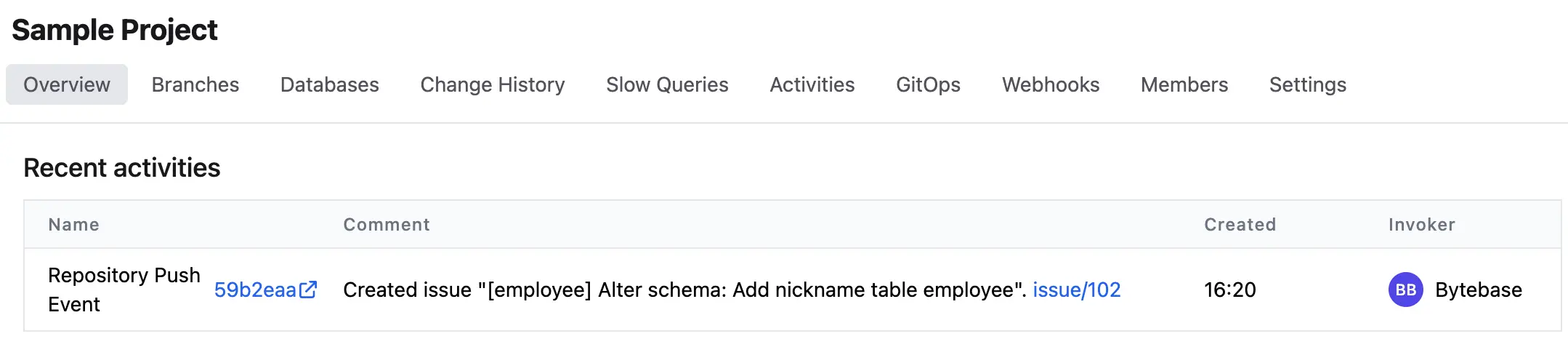The image size is (1568, 339).
Task: Follow the issue/102 link
Action: [x=1077, y=290]
